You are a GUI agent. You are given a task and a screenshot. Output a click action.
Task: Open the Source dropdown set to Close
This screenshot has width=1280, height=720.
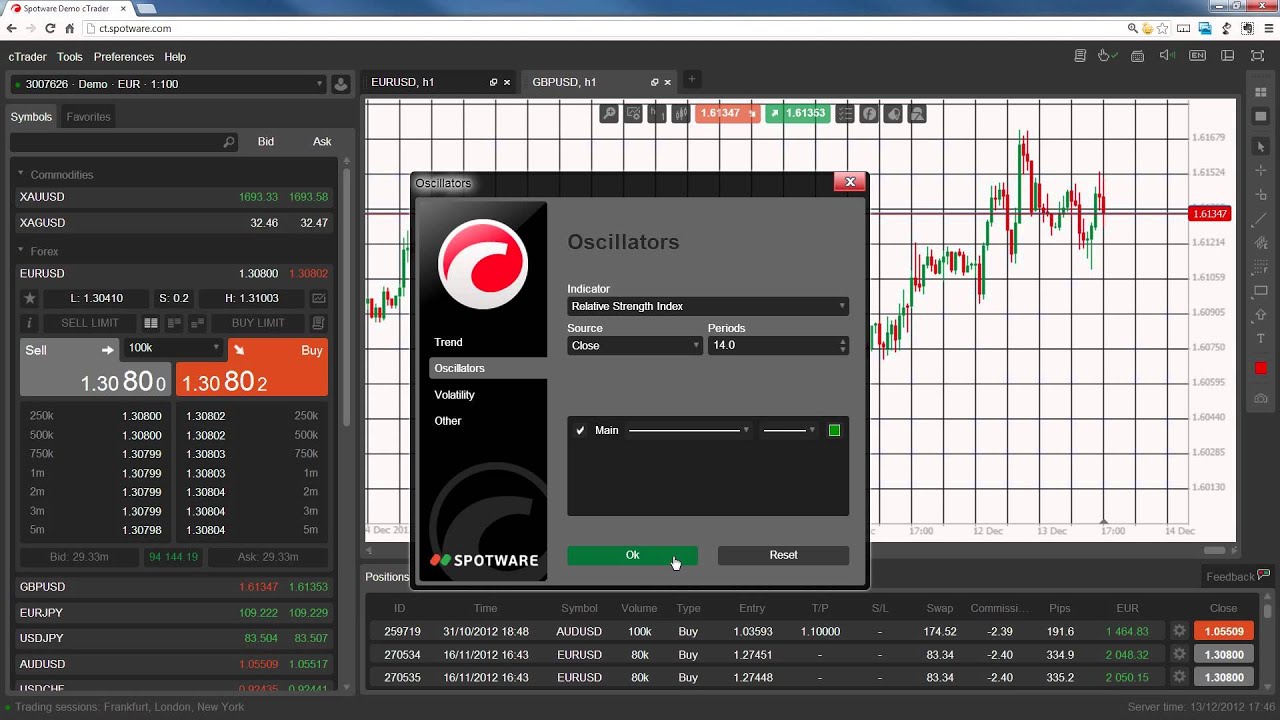635,345
